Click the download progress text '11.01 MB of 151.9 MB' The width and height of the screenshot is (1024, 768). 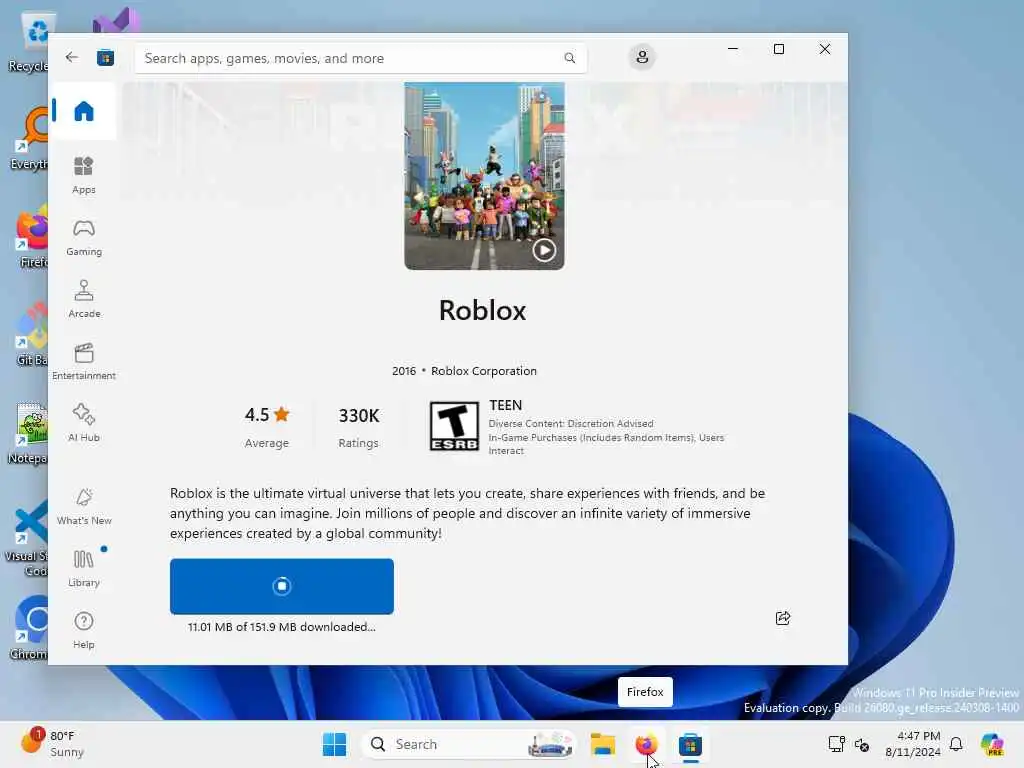click(x=281, y=627)
